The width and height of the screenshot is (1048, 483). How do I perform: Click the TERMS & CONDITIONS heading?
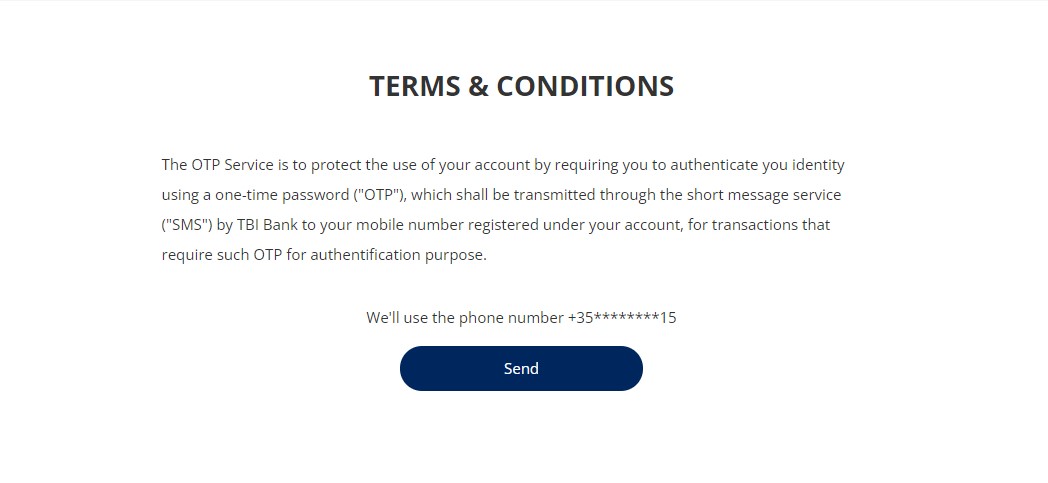[x=521, y=86]
